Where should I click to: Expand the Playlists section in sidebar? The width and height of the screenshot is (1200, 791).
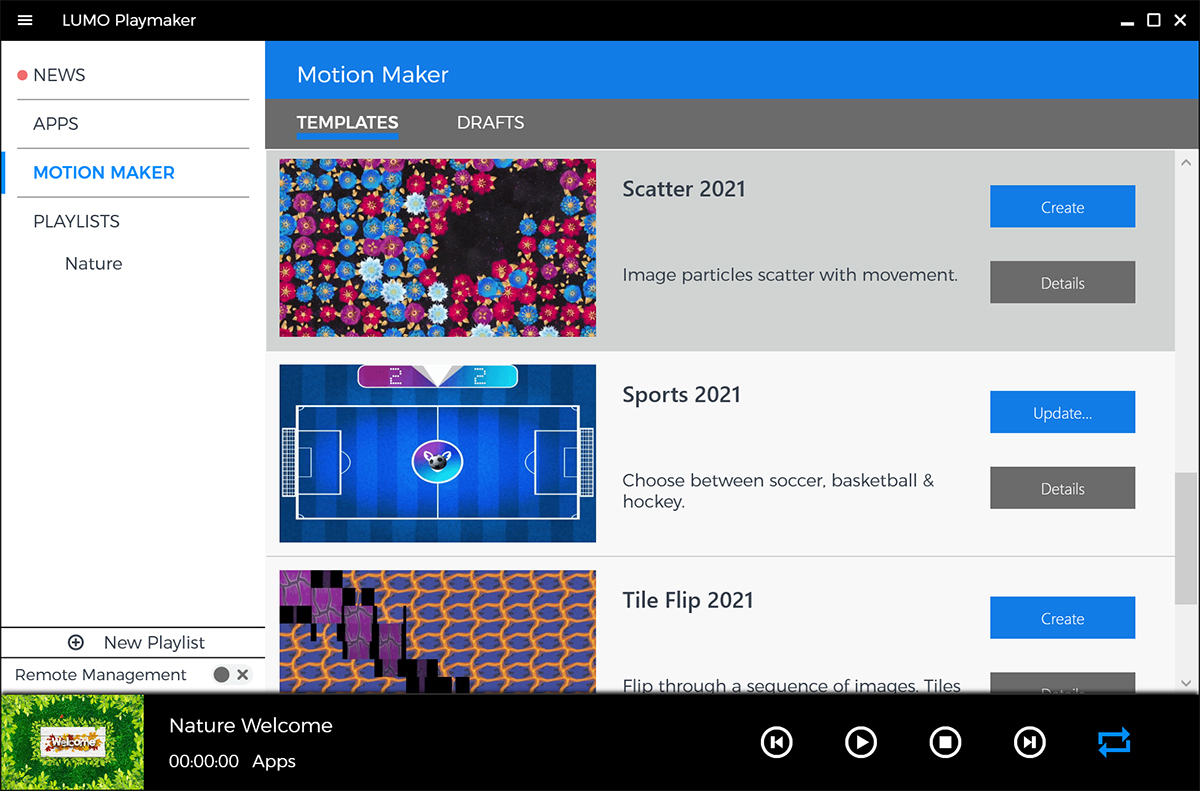pyautogui.click(x=76, y=221)
